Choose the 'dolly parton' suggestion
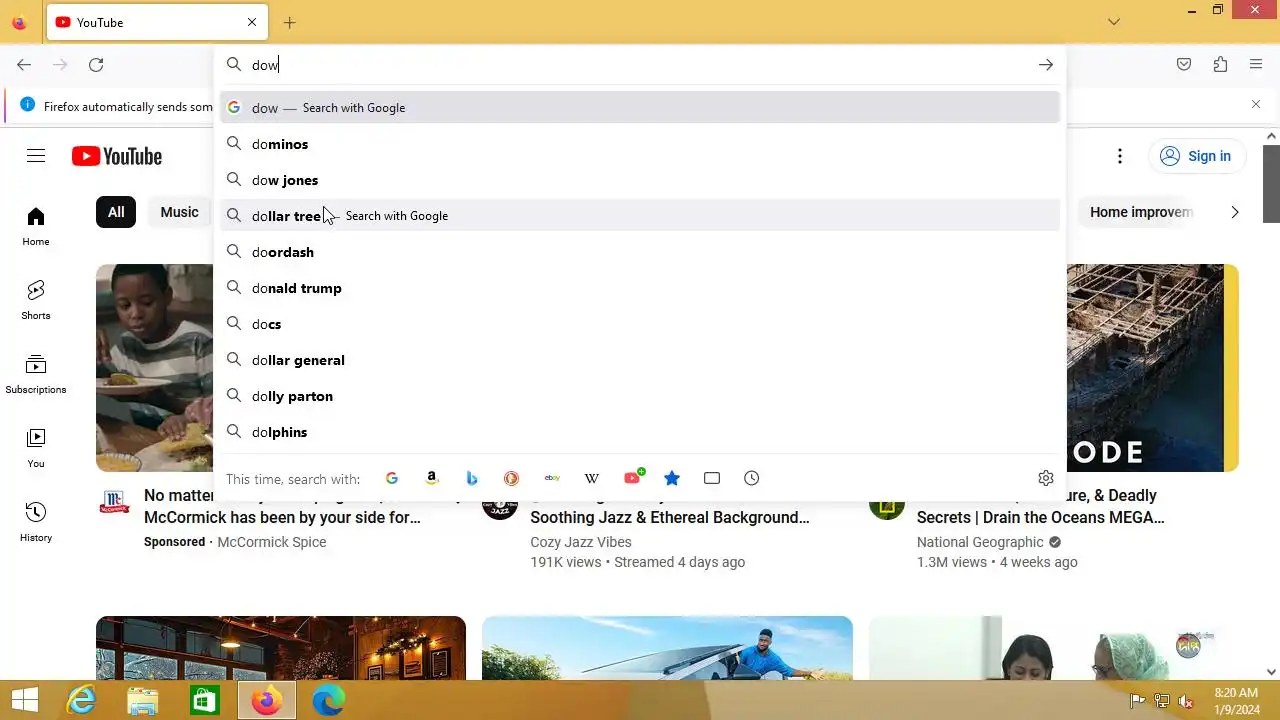 640,396
